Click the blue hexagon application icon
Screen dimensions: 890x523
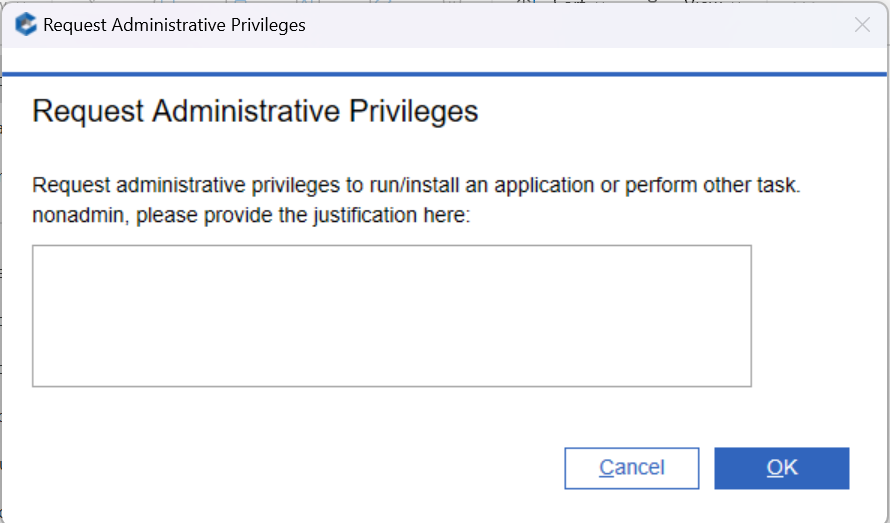26,25
